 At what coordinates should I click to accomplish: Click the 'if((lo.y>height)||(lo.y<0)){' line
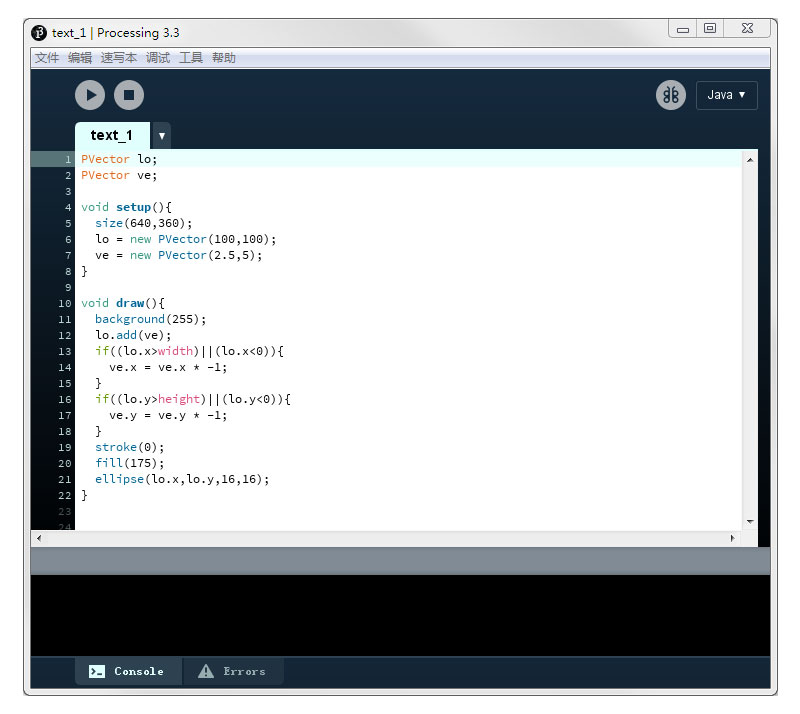pyautogui.click(x=193, y=399)
